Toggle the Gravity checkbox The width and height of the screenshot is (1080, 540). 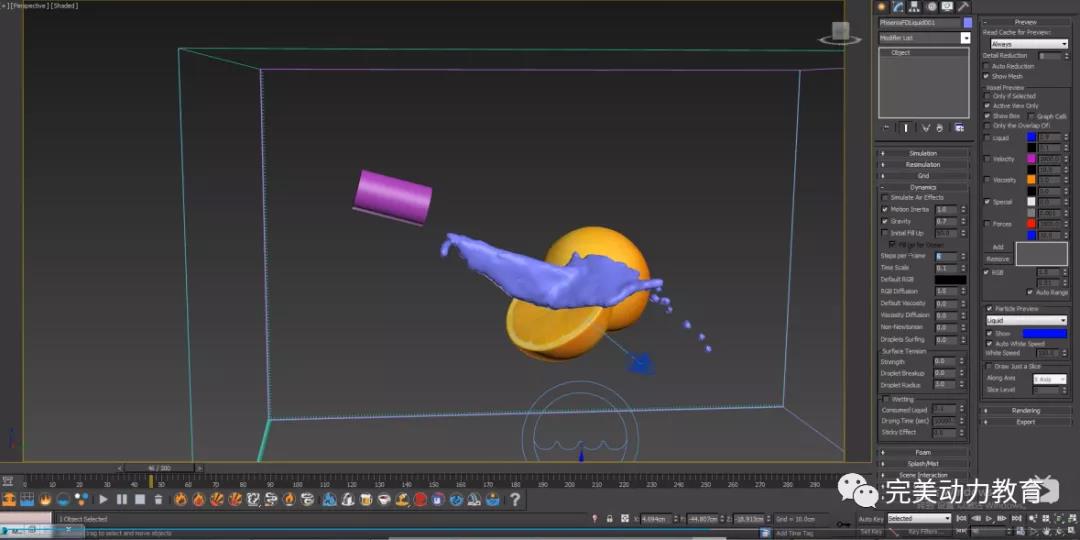(885, 221)
